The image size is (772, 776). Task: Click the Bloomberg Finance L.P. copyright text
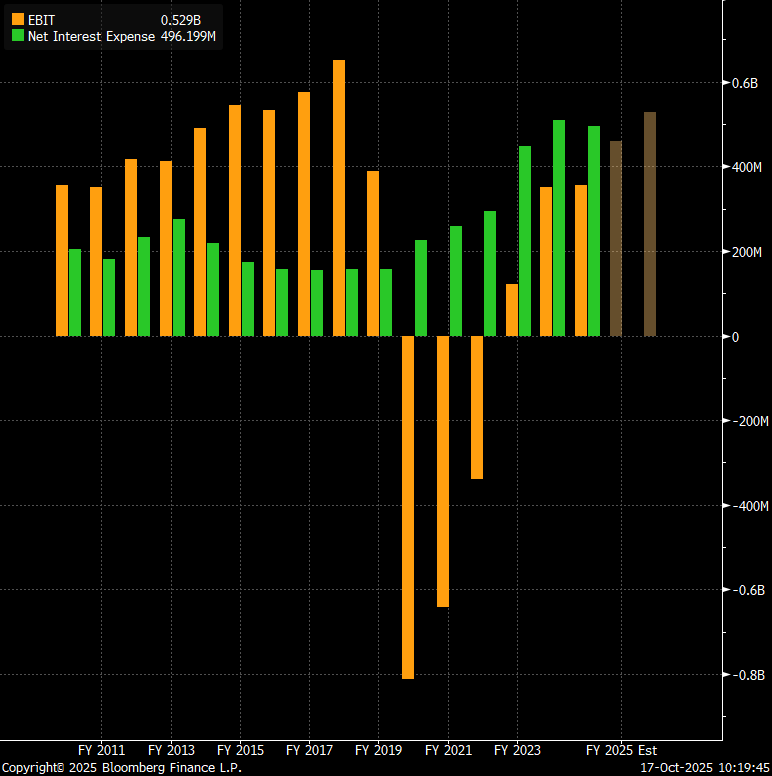tap(122, 768)
